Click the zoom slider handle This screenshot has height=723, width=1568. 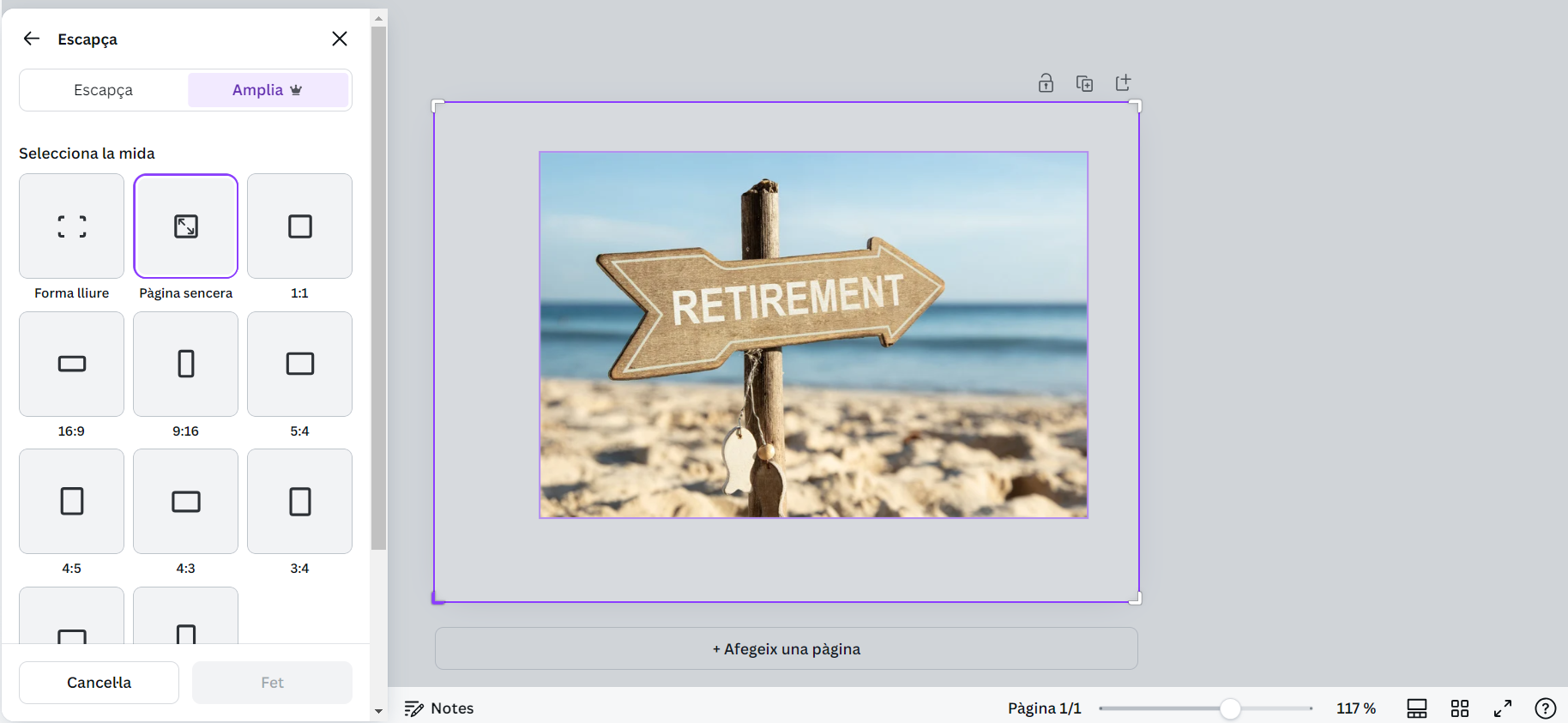pos(1230,708)
